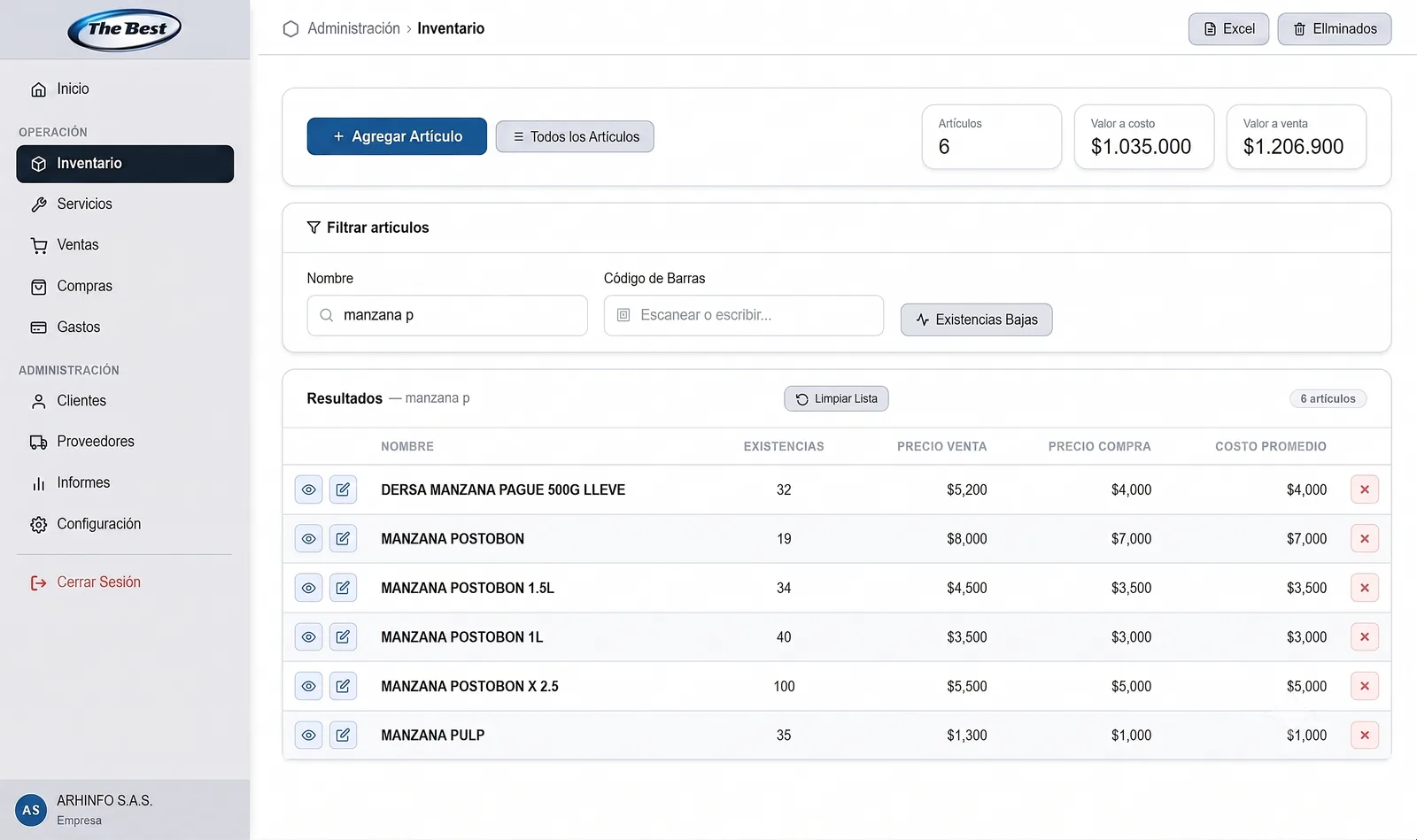This screenshot has width=1417, height=840.
Task: Open Proveedores page
Action: pos(125,442)
